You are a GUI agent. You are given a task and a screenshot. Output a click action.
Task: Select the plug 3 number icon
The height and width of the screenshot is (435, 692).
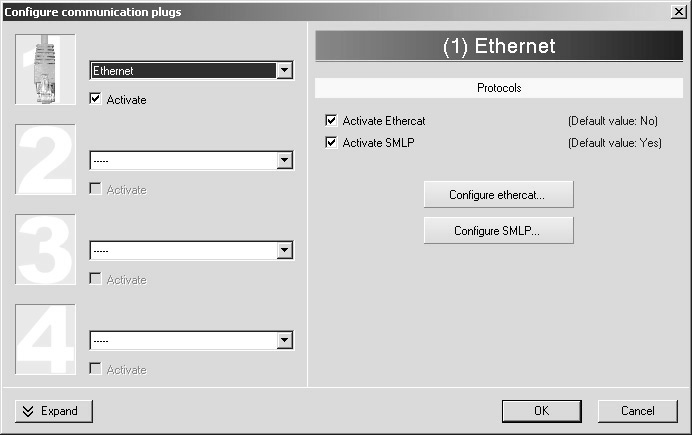coord(45,249)
